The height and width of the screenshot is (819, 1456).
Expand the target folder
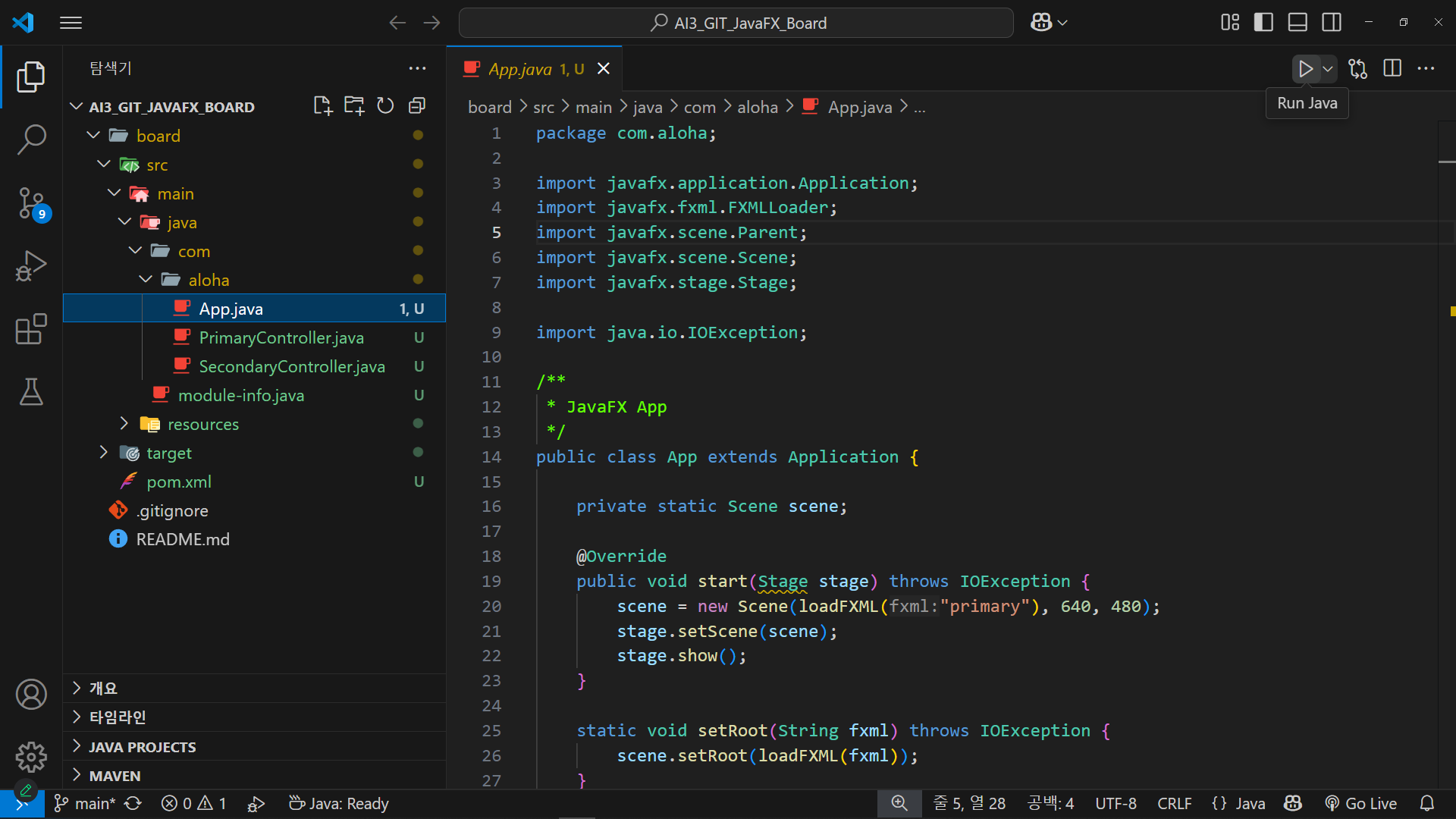[103, 452]
